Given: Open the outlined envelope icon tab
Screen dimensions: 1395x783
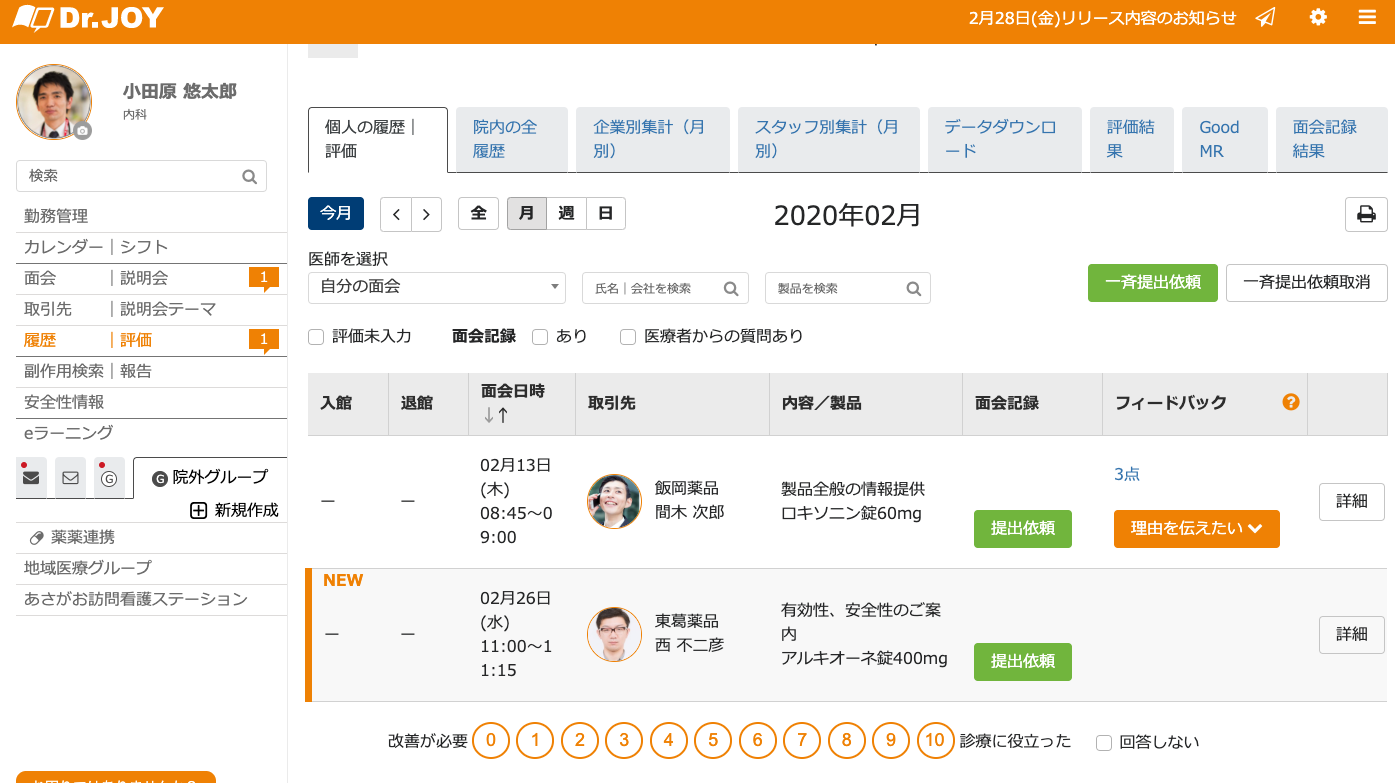Looking at the screenshot, I should (x=70, y=477).
